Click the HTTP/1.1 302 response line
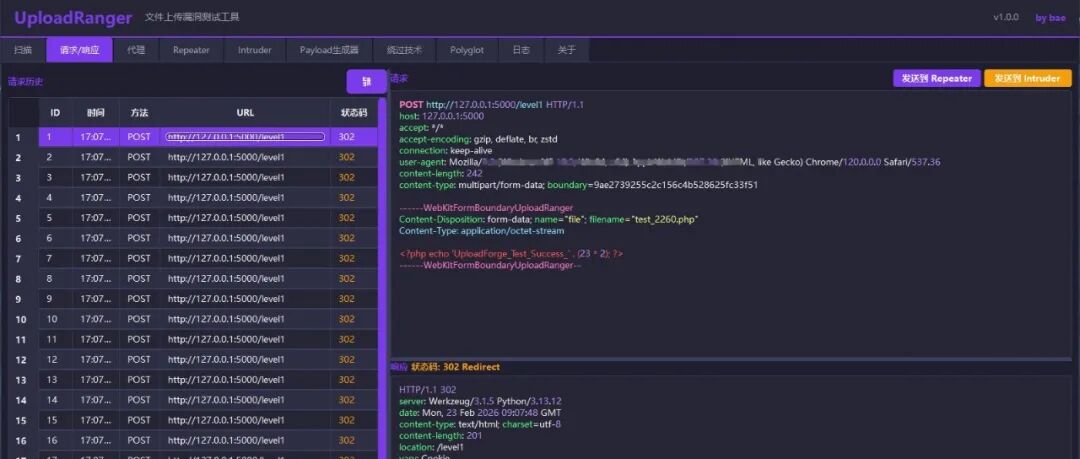The width and height of the screenshot is (1080, 459). tap(427, 390)
